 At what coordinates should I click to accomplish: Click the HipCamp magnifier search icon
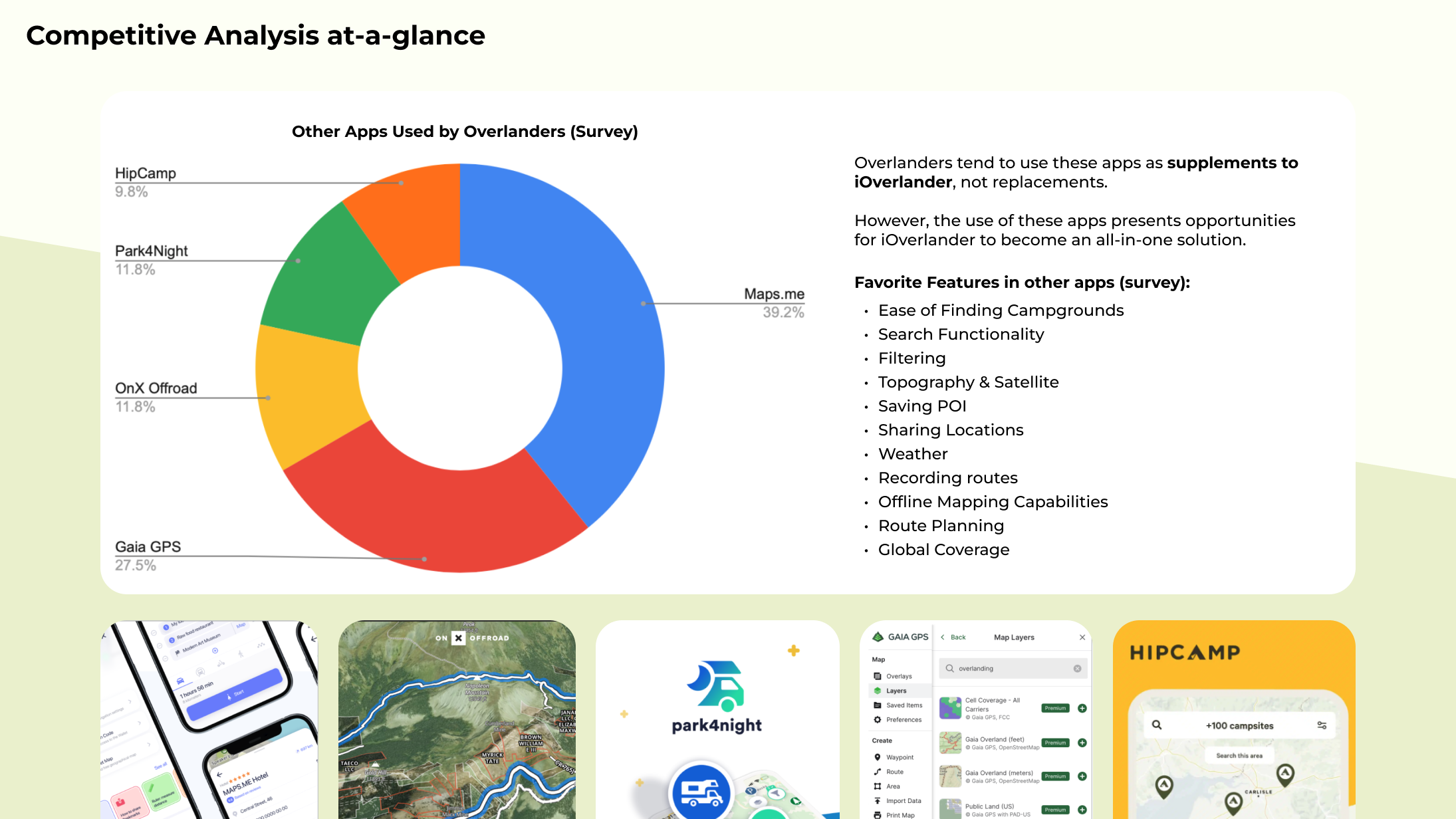(1157, 725)
